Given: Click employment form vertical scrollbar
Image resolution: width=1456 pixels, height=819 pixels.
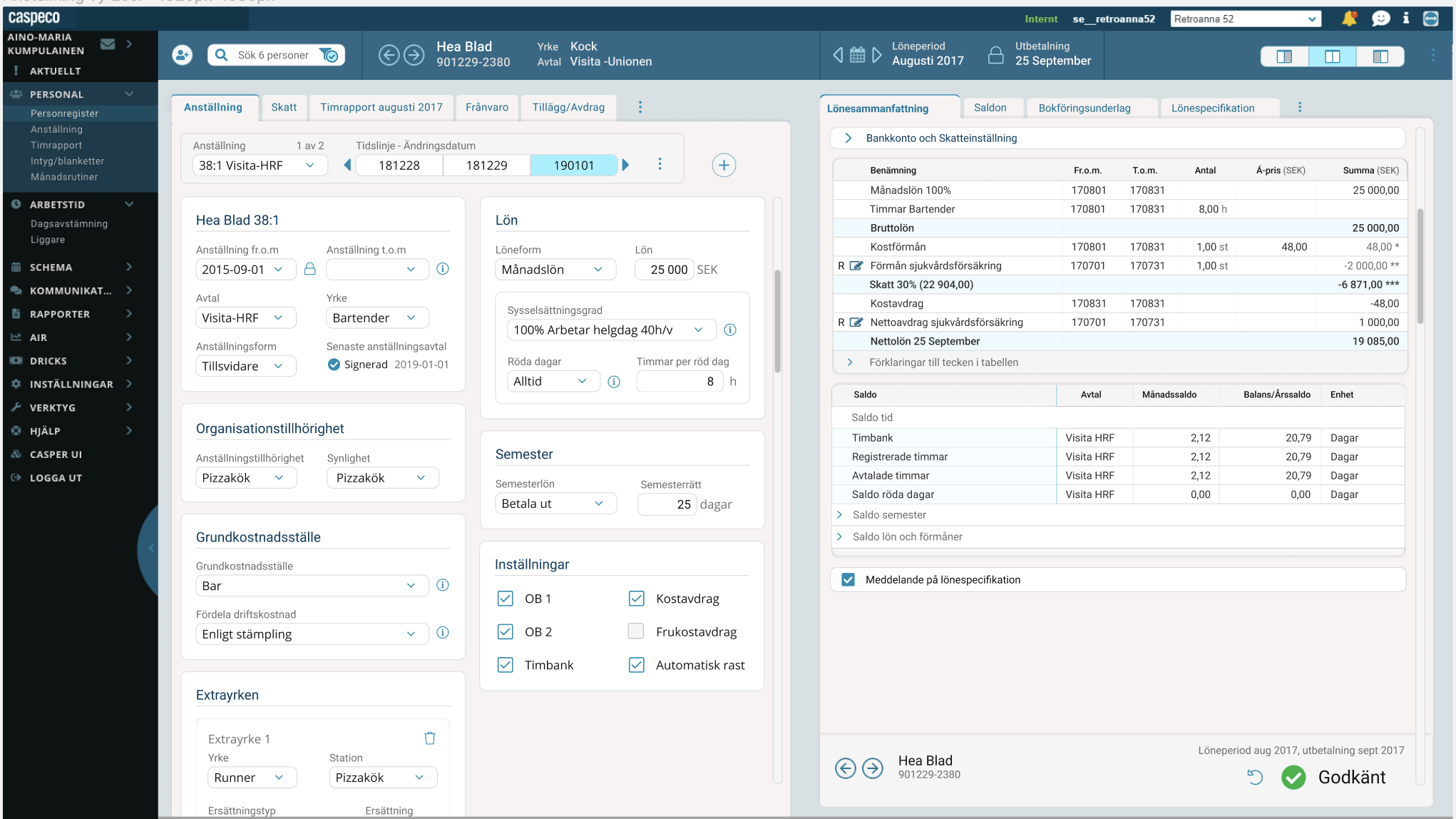Looking at the screenshot, I should pyautogui.click(x=778, y=321).
